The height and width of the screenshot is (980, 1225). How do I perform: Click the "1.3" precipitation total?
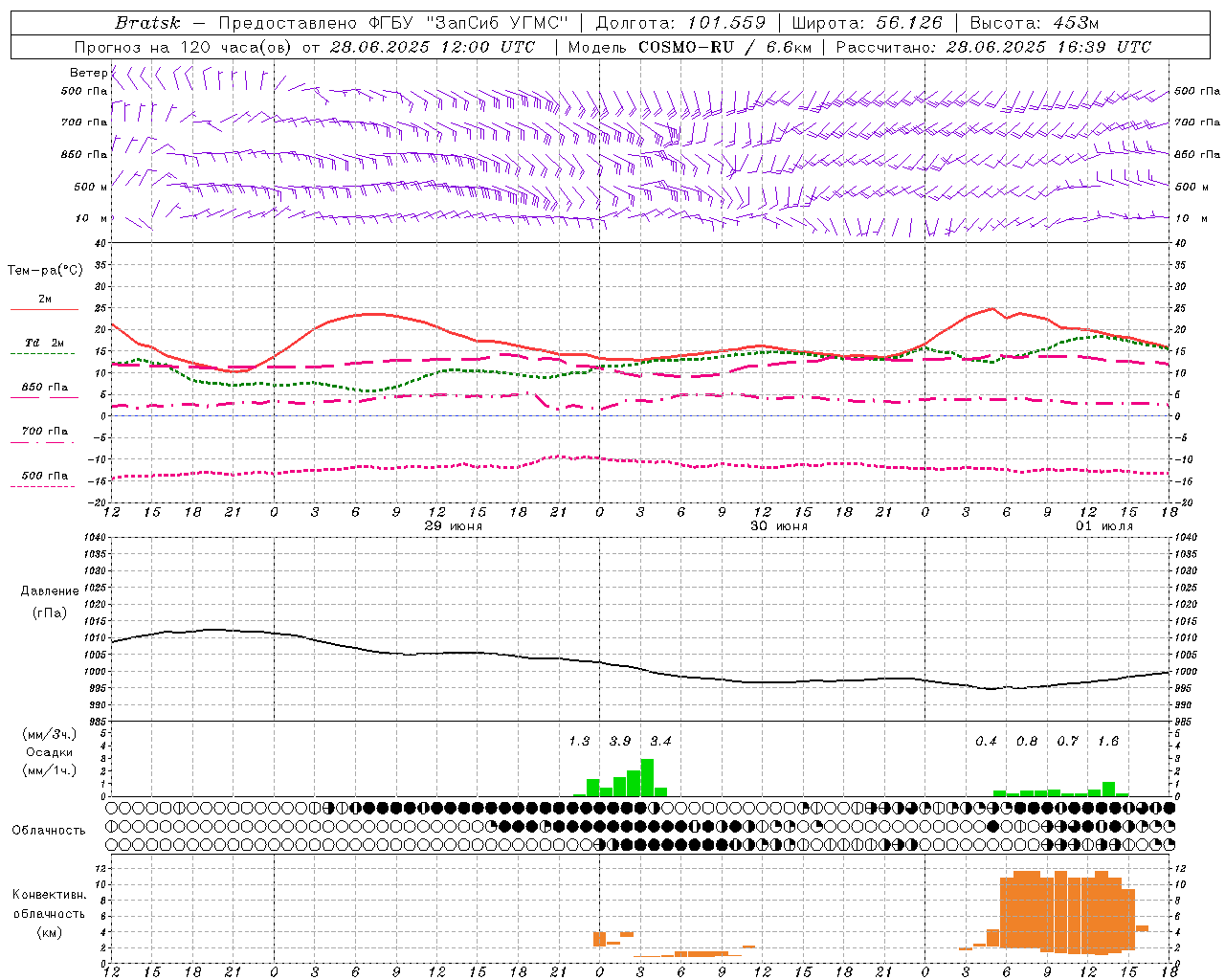tap(579, 741)
